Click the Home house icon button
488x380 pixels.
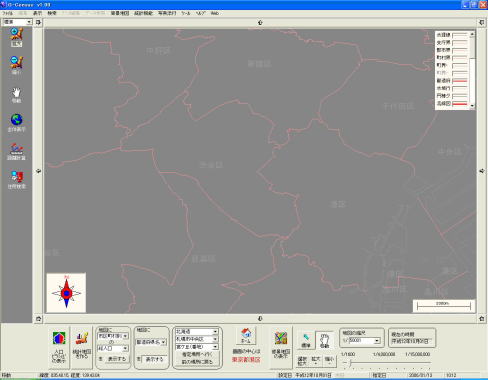(x=246, y=336)
